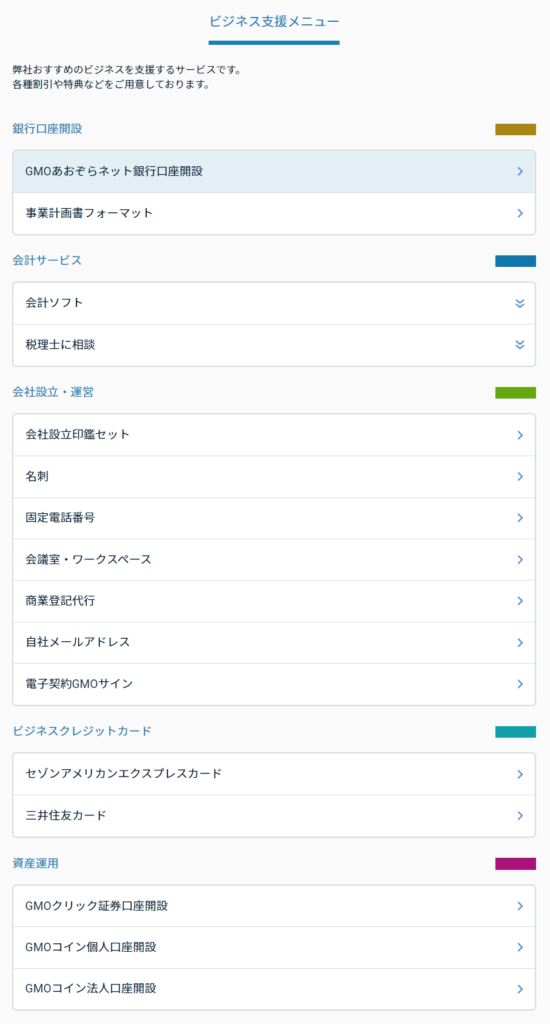Screen dimensions: 550x1024
Task: Click double-chevron expander on 会計ソフト row
Action: tap(520, 303)
